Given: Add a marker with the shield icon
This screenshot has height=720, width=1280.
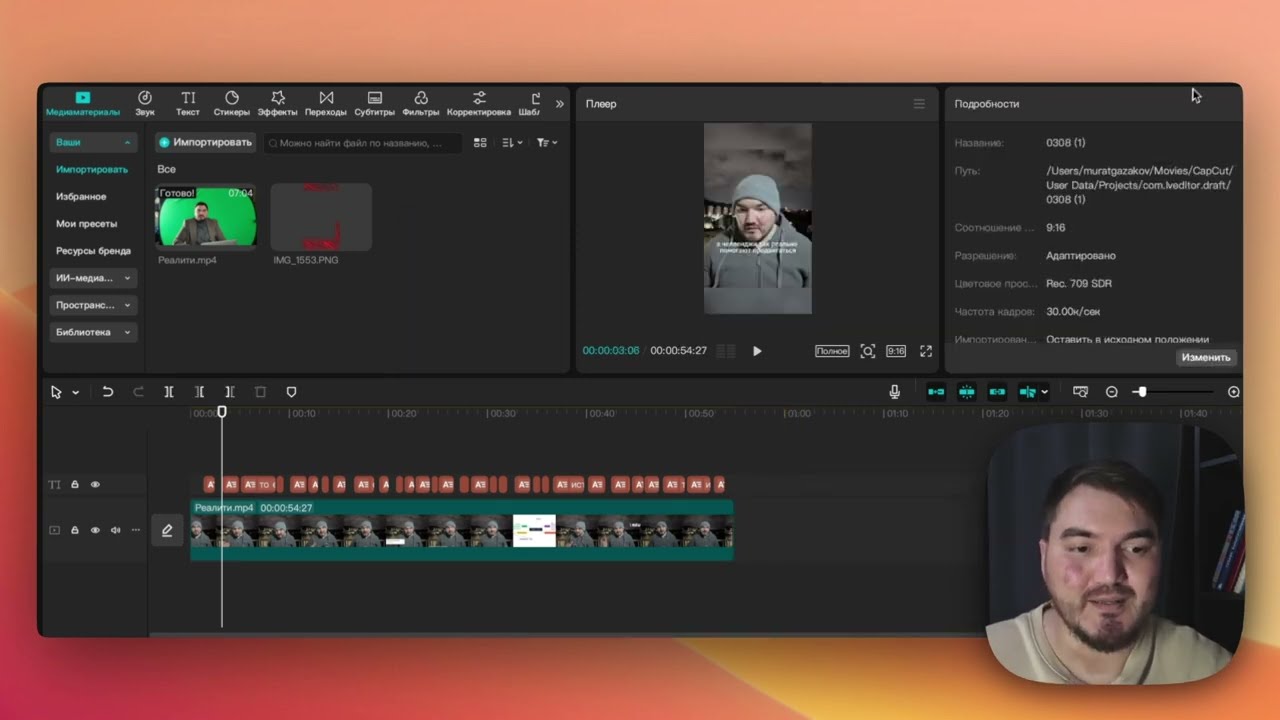Looking at the screenshot, I should [x=292, y=392].
